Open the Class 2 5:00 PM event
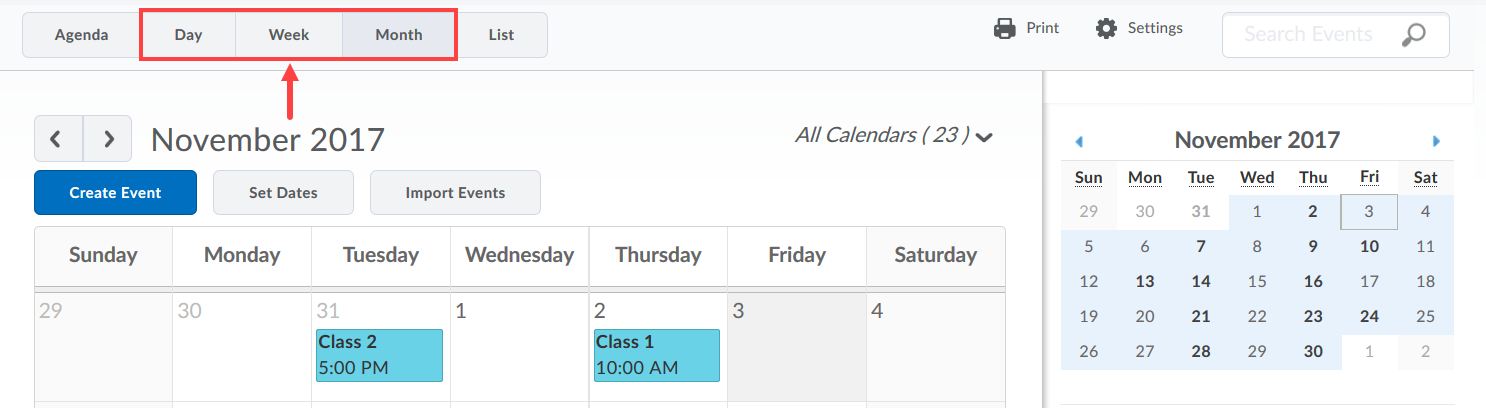The height and width of the screenshot is (408, 1486). tap(379, 355)
